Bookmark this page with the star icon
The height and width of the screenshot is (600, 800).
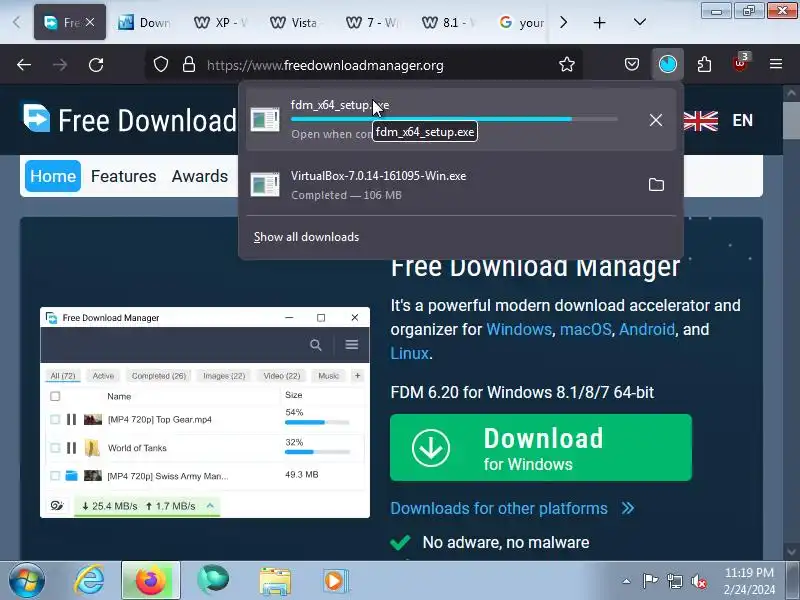pyautogui.click(x=567, y=65)
